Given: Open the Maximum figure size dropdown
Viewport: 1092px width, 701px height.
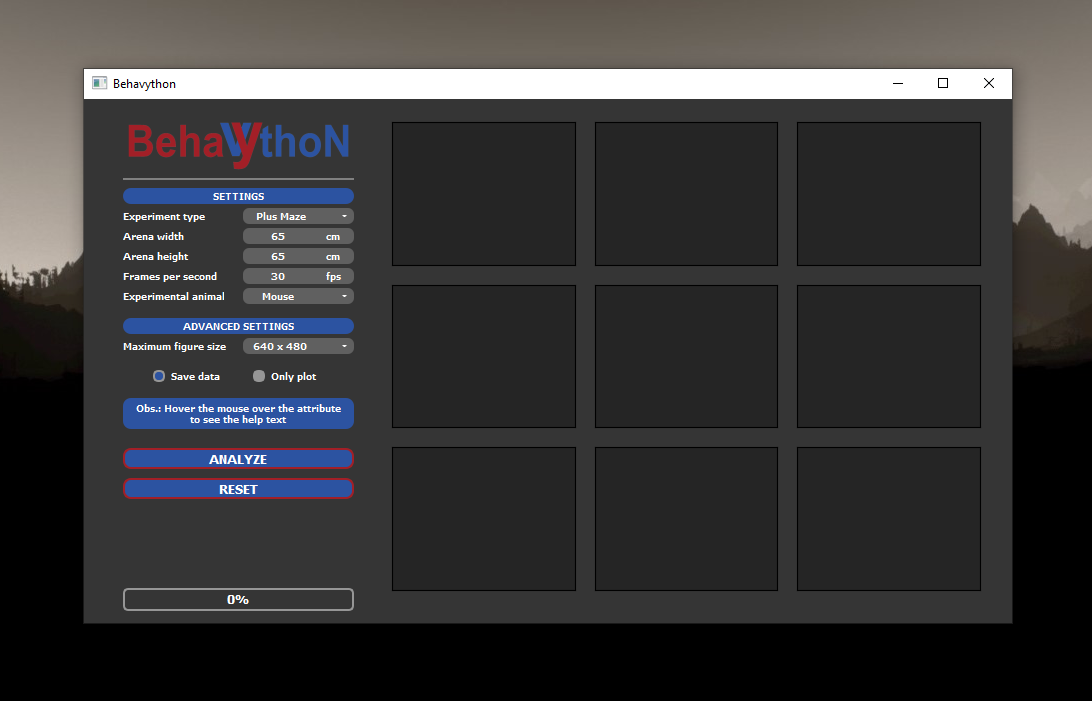Looking at the screenshot, I should pos(298,346).
